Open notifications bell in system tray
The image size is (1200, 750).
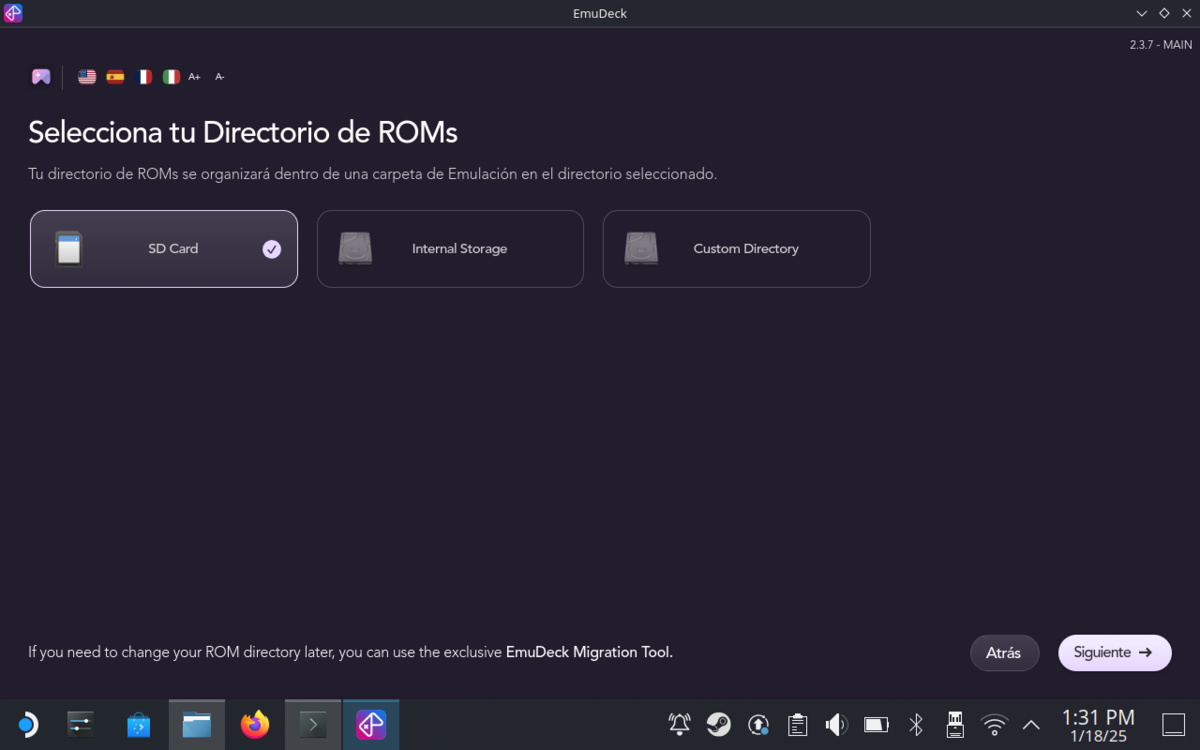680,725
